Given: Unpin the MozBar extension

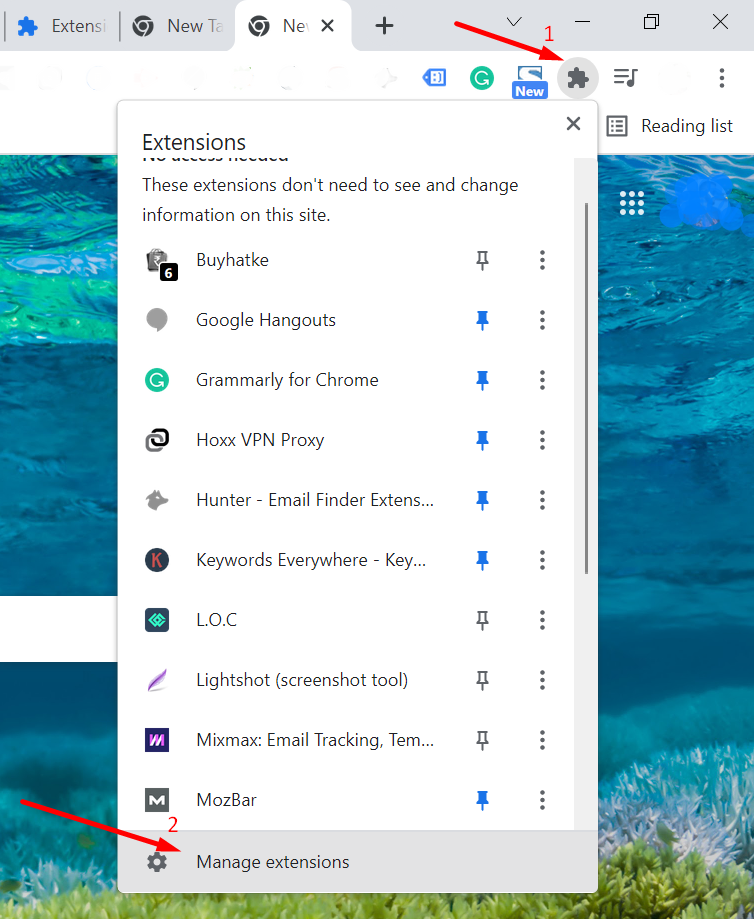Looking at the screenshot, I should click(483, 800).
